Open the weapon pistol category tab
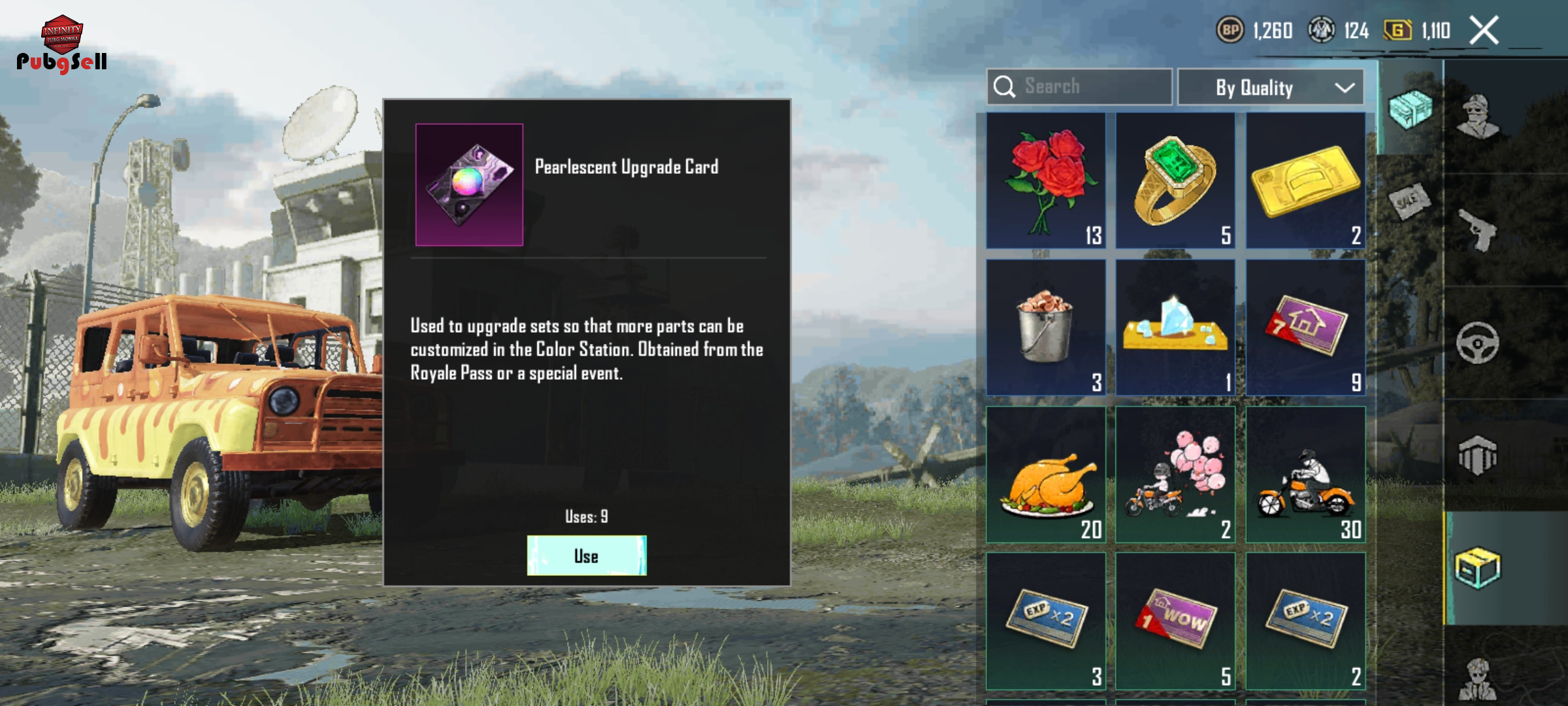Viewport: 1568px width, 706px height. coord(1478,230)
